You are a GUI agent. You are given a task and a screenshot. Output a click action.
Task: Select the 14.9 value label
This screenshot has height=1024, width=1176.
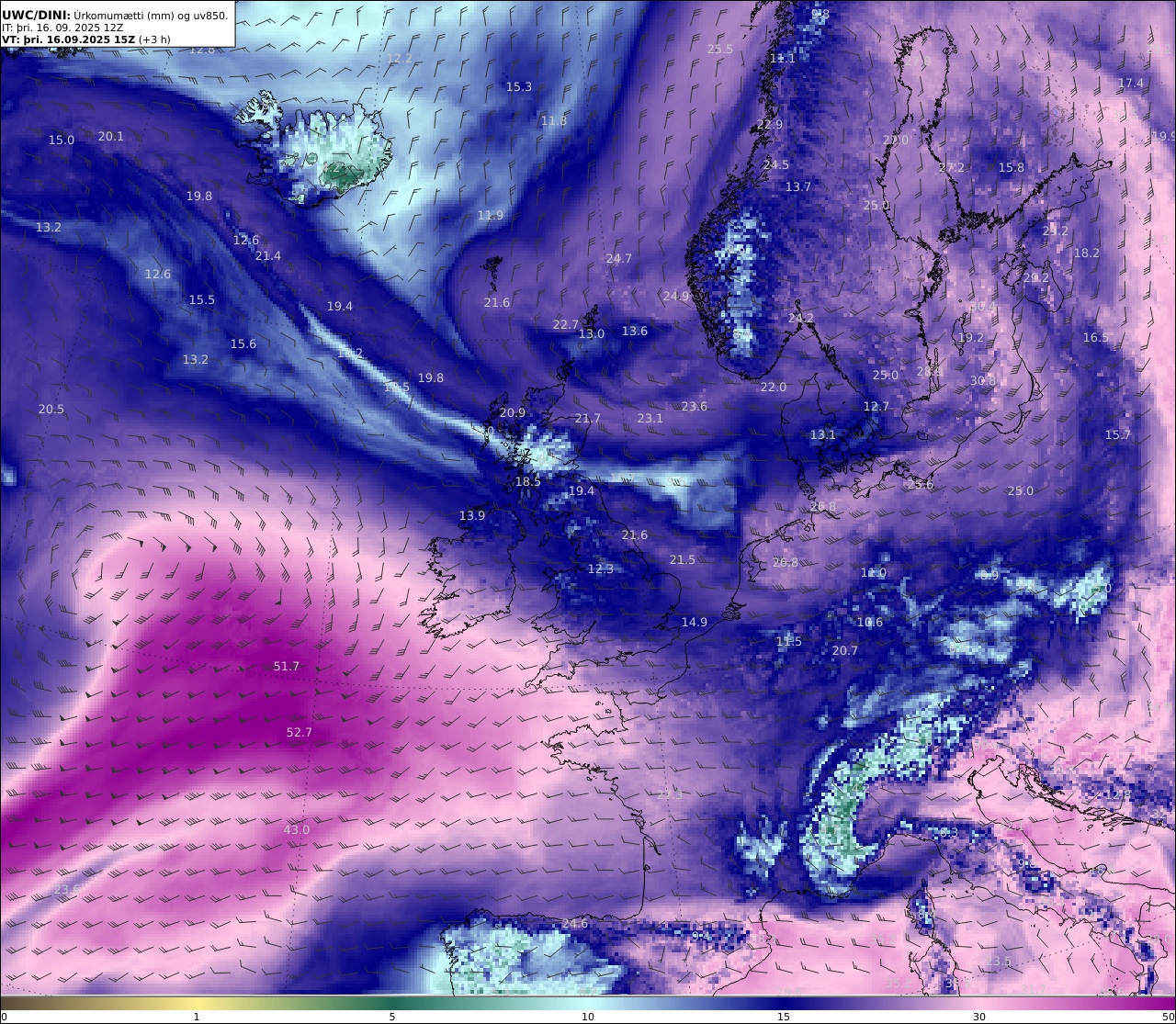[695, 622]
